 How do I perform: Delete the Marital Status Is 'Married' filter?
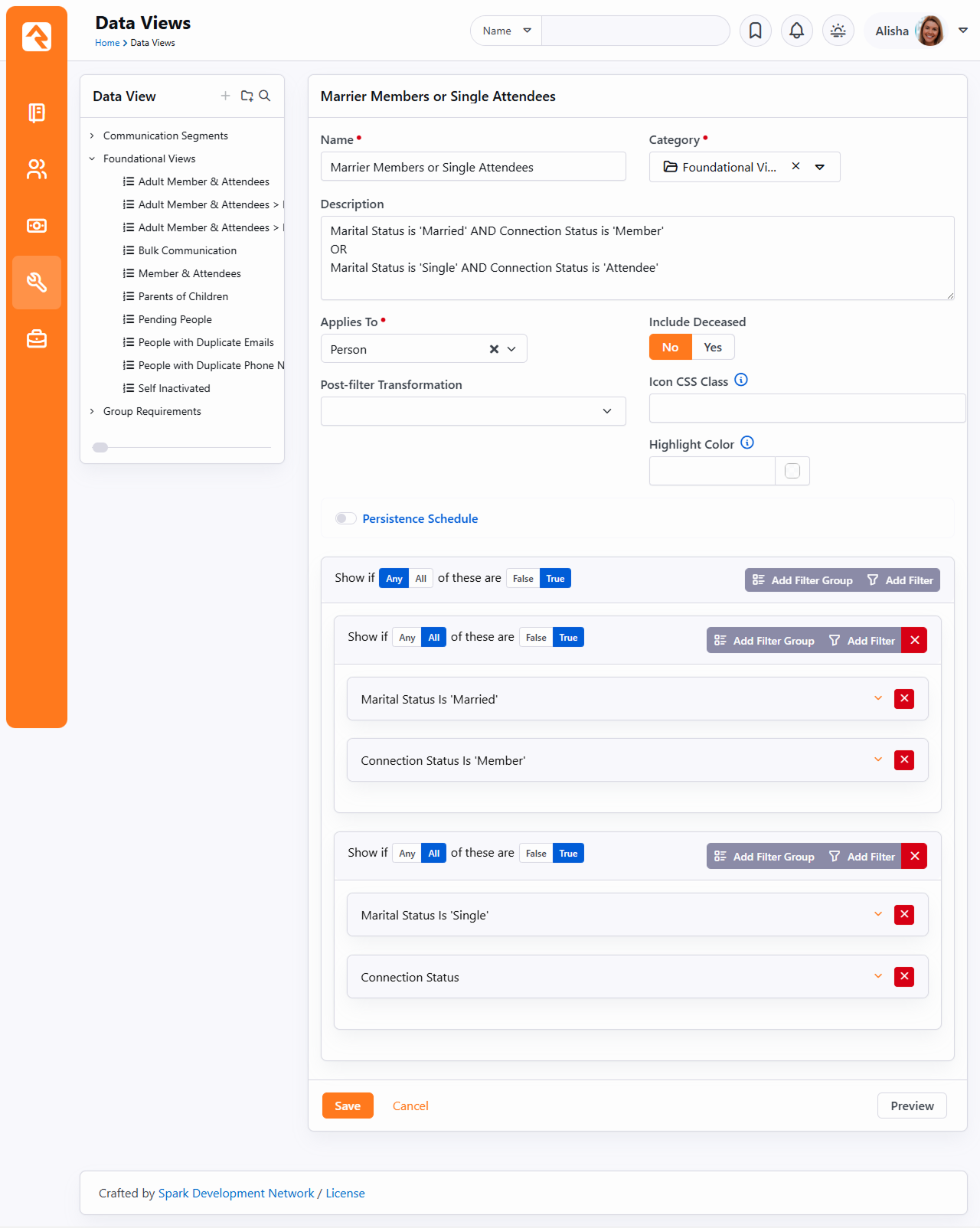903,698
